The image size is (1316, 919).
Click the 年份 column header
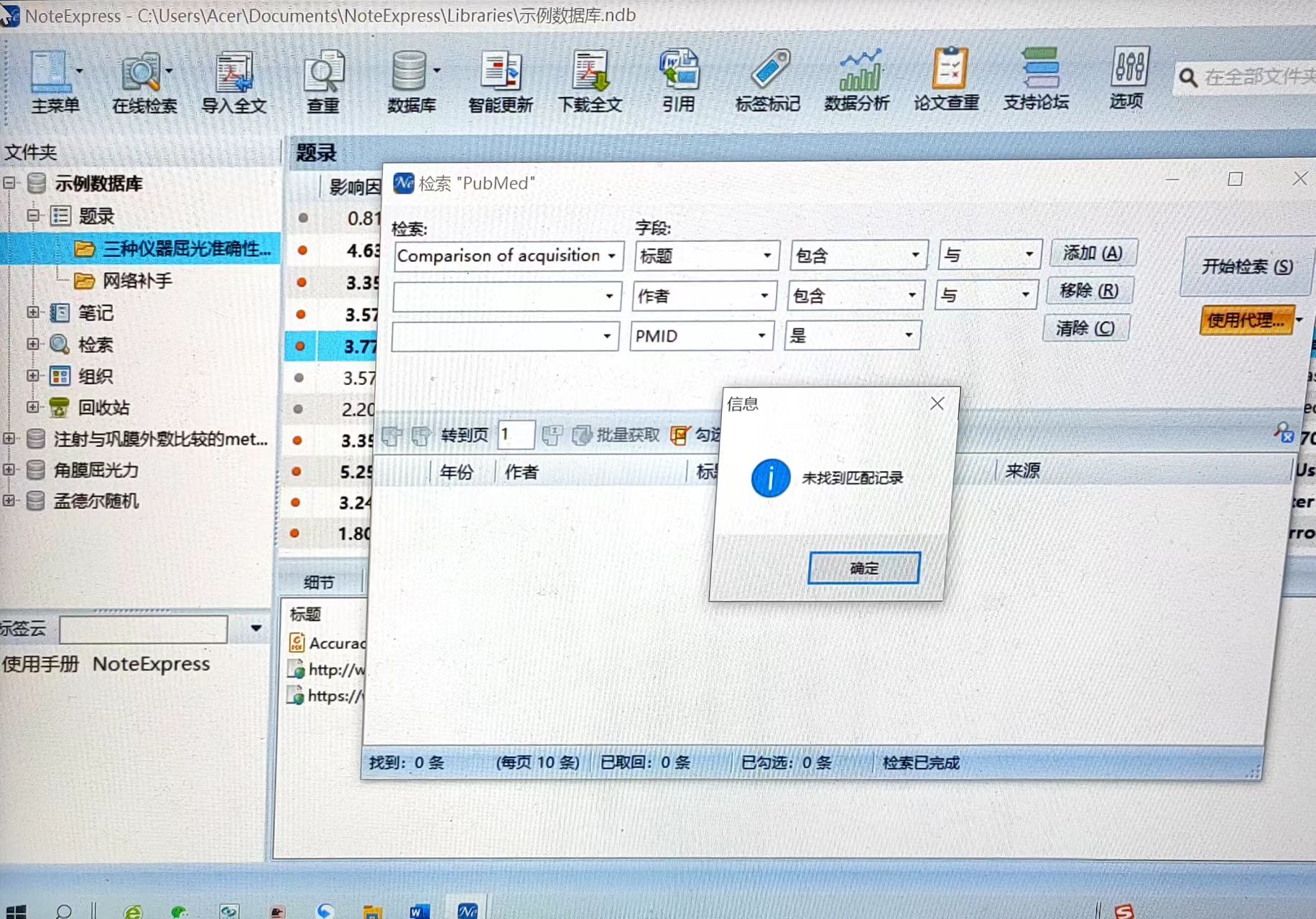pyautogui.click(x=457, y=472)
